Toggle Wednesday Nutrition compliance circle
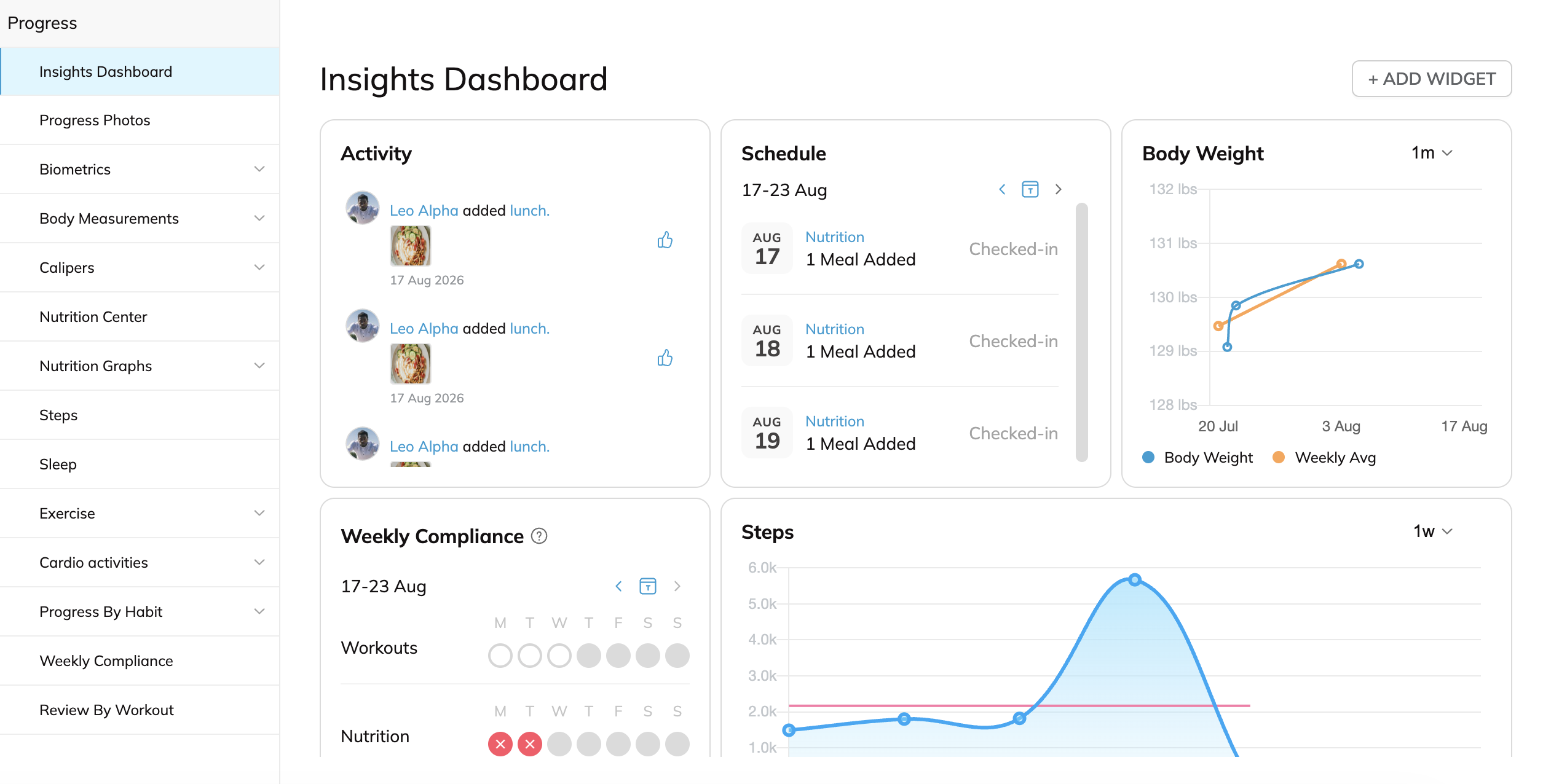 tap(559, 744)
